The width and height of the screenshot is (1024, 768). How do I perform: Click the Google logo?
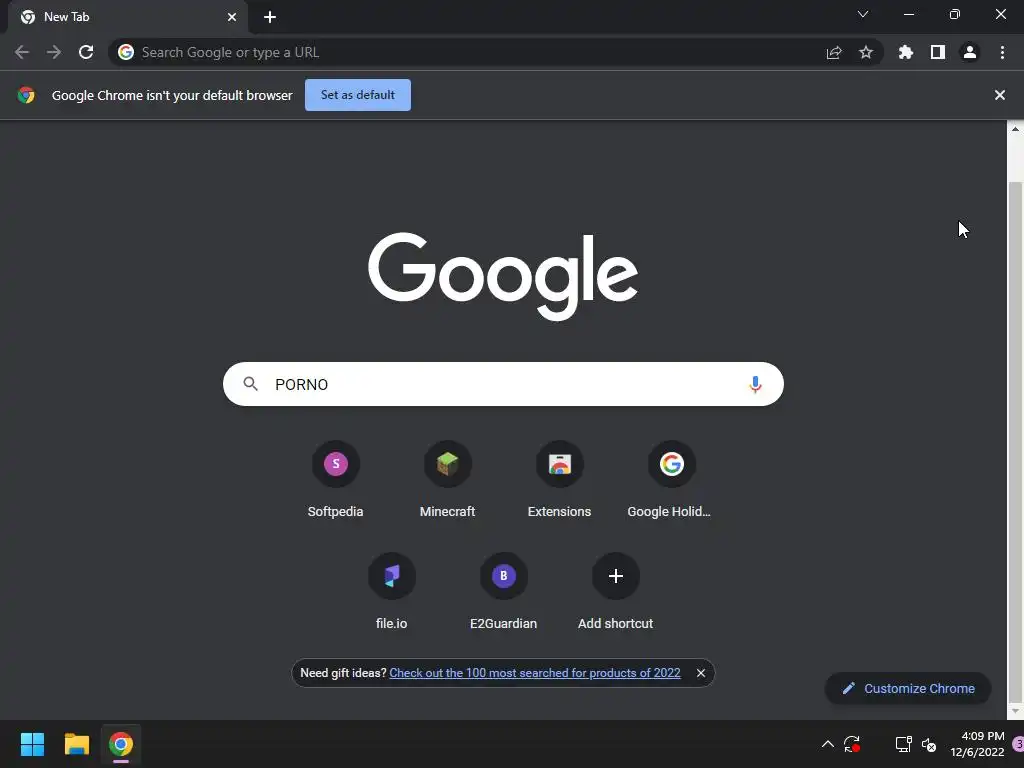[x=503, y=276]
